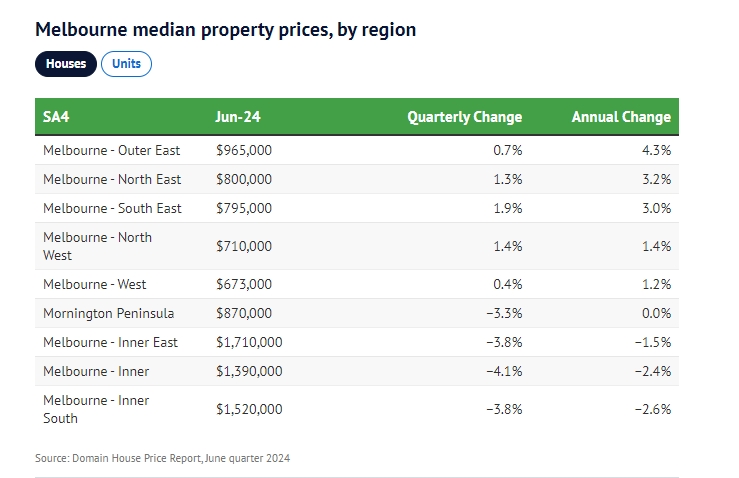The height and width of the screenshot is (478, 739).
Task: Select the Houses tab
Action: (66, 64)
